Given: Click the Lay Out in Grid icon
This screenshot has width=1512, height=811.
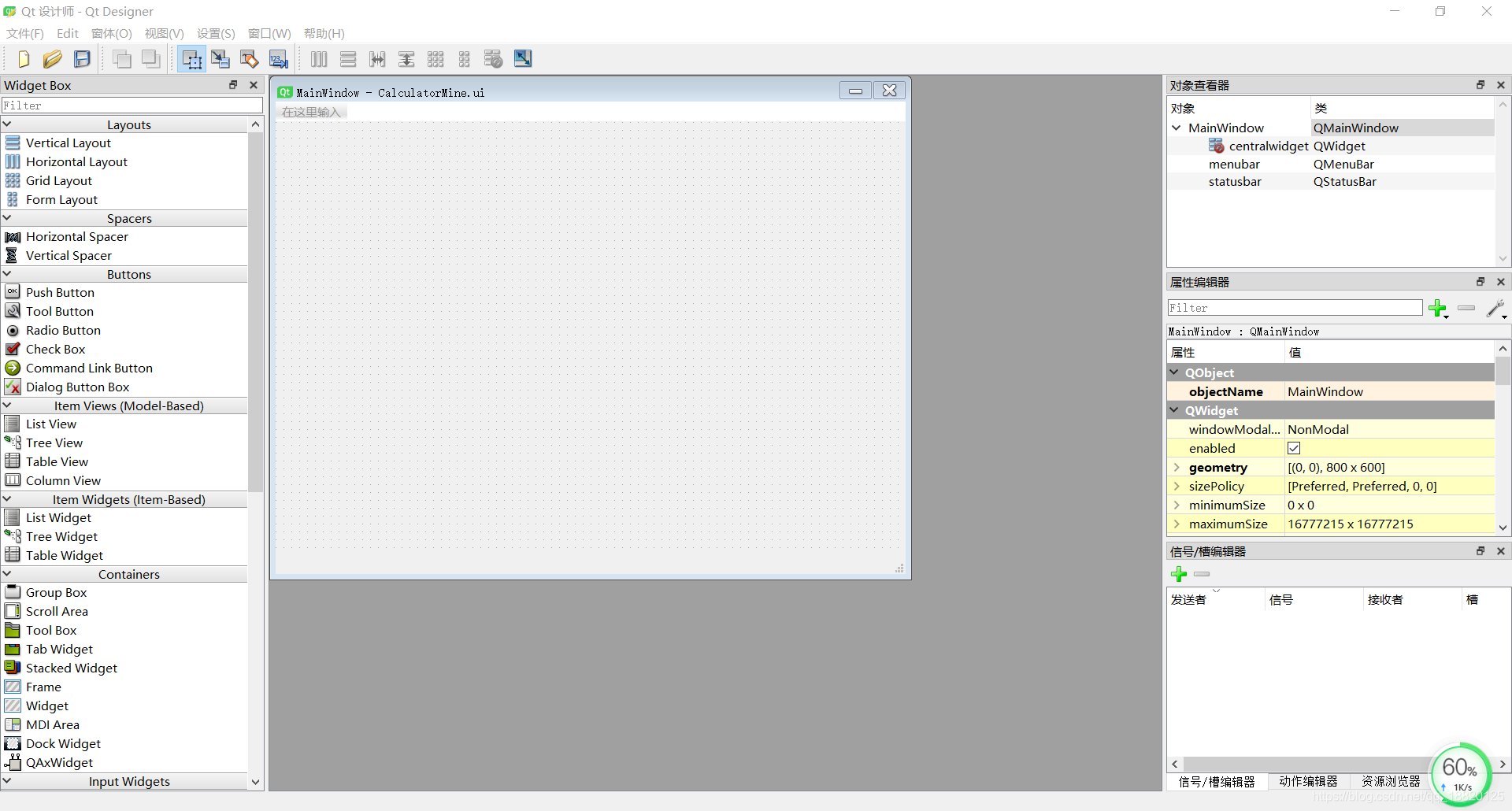Looking at the screenshot, I should coord(435,59).
